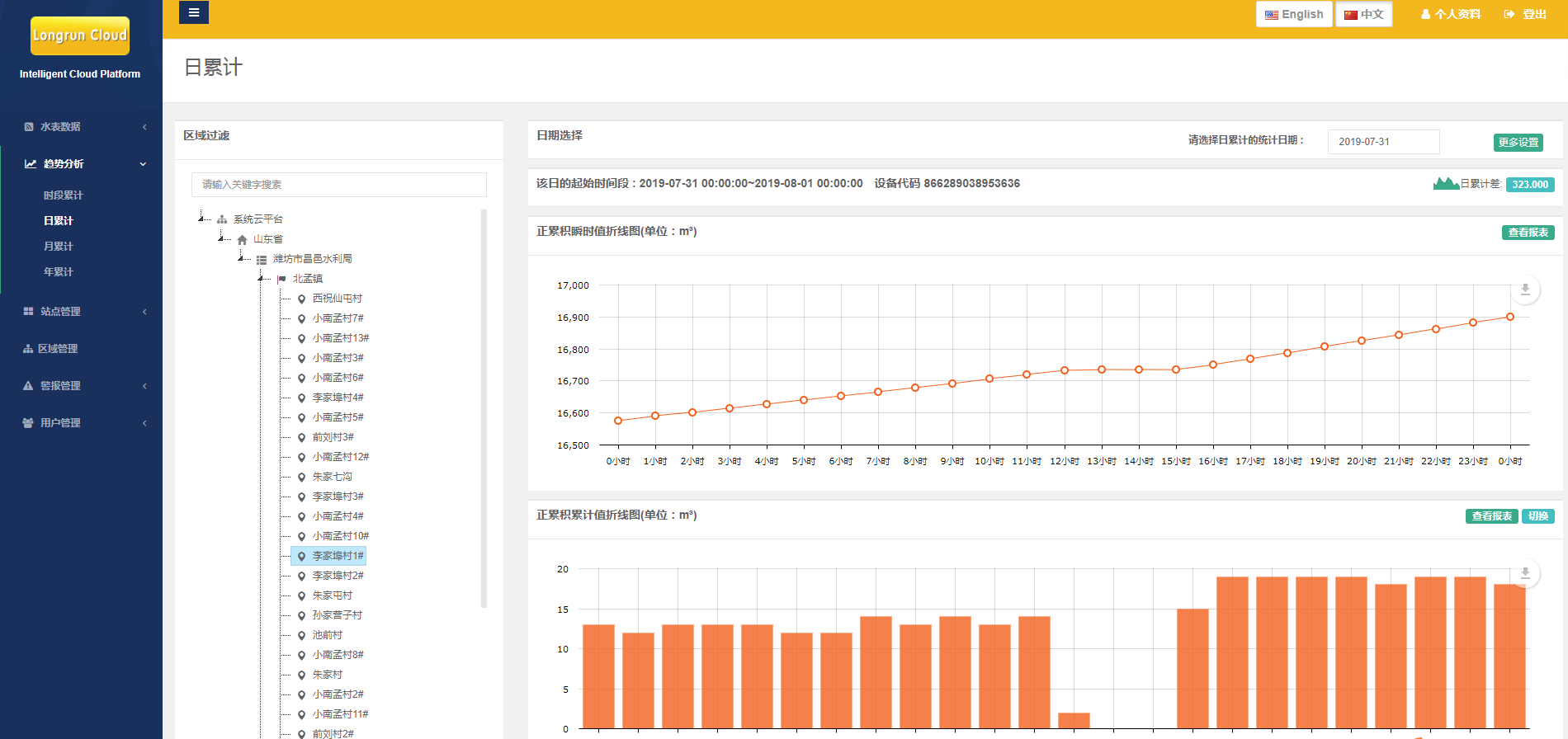Toggle chart type with 切换 button
This screenshot has height=739, width=1568.
(1537, 516)
